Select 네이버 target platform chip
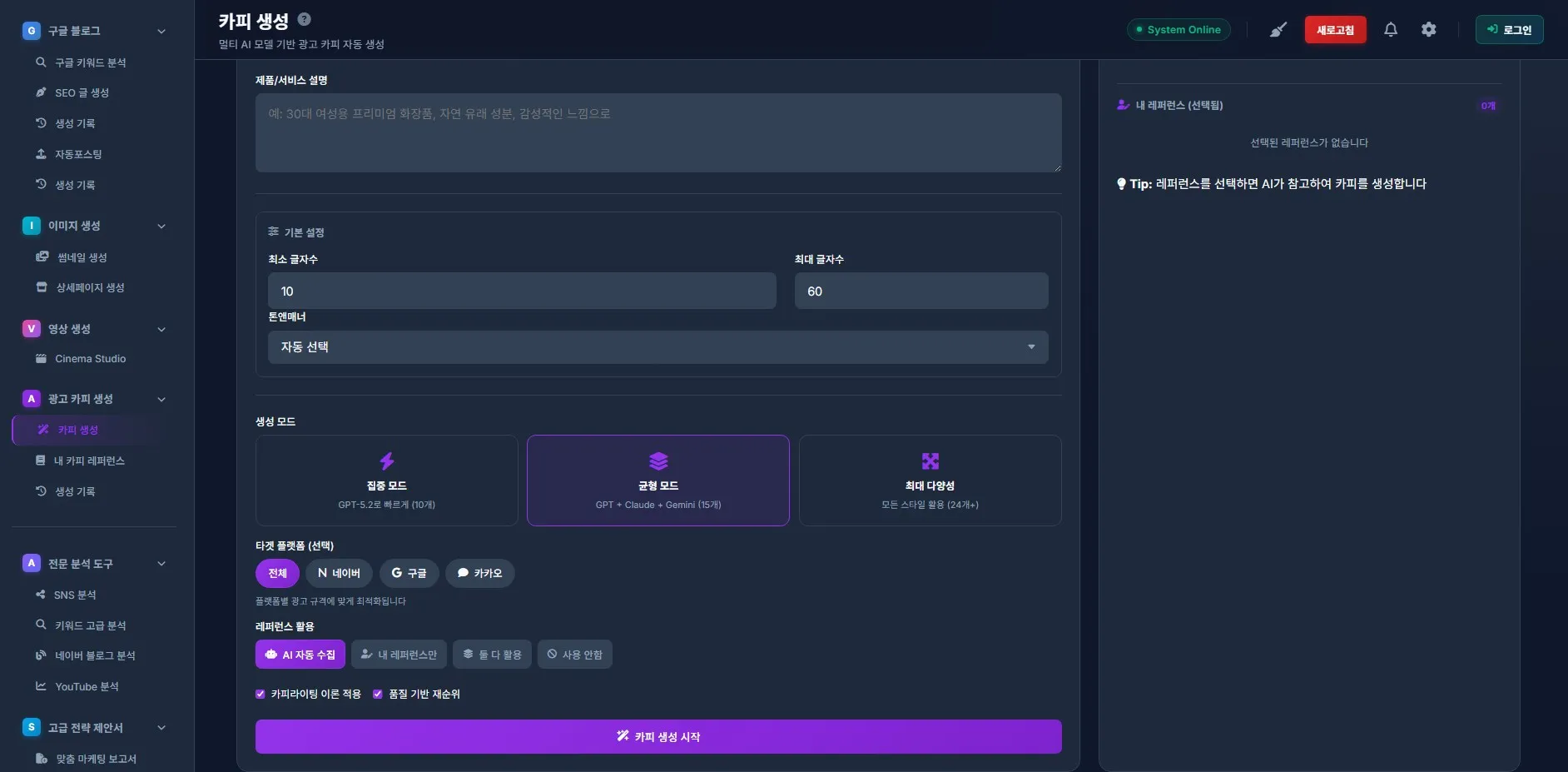 [339, 573]
